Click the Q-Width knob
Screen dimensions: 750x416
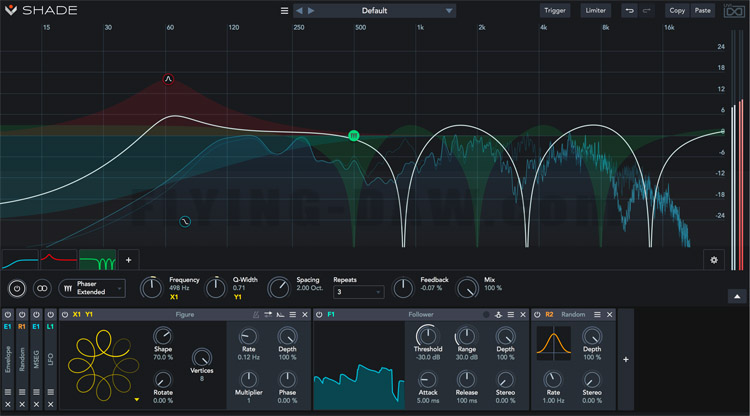pos(216,287)
